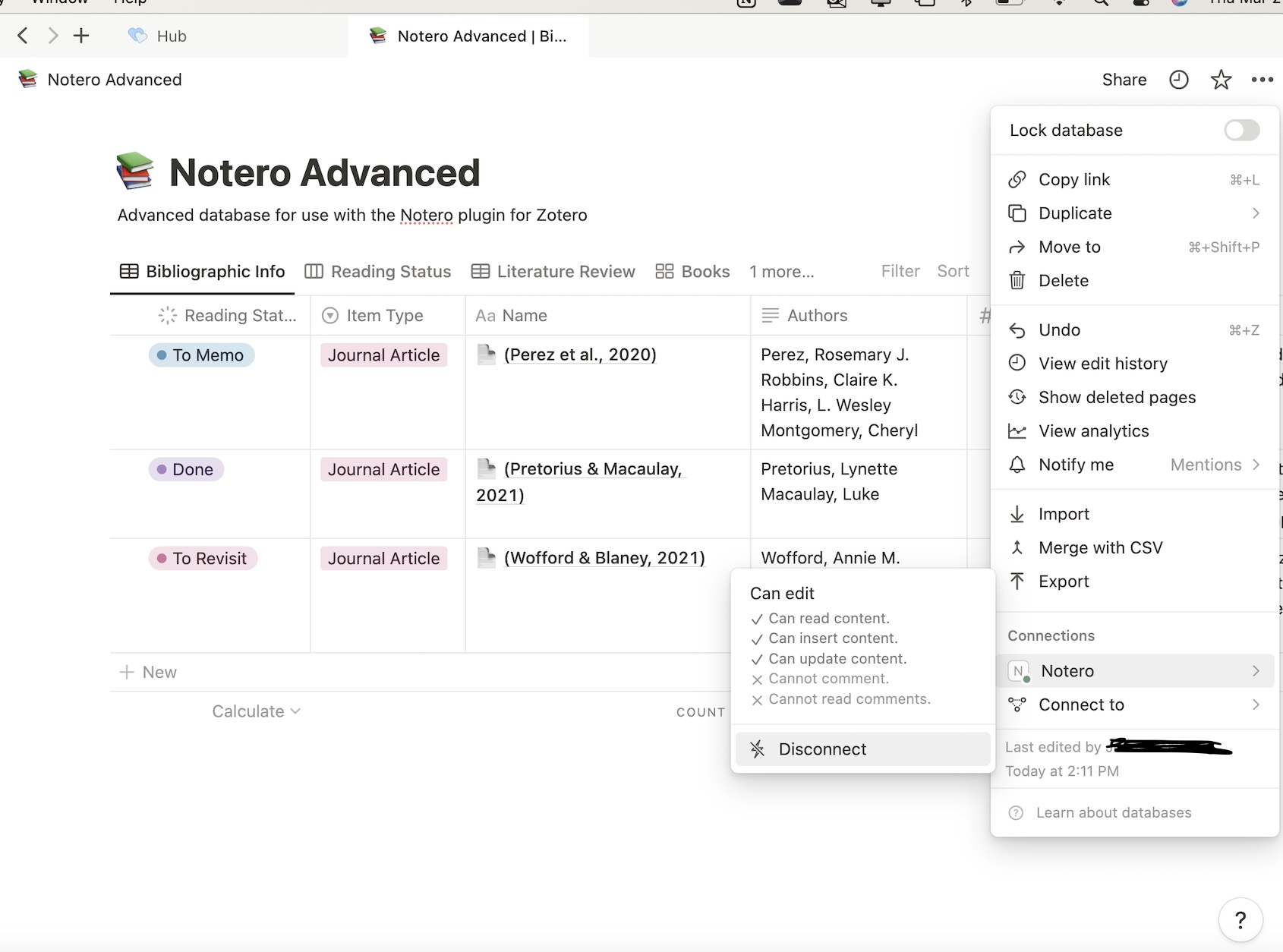
Task: Click the Export upload arrow icon
Action: (x=1017, y=582)
